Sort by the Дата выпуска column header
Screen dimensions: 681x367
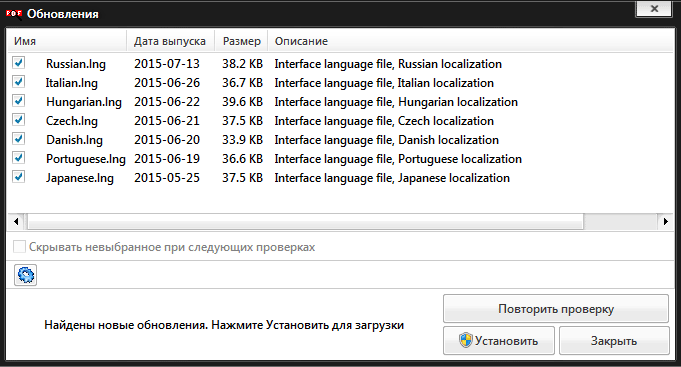(171, 41)
